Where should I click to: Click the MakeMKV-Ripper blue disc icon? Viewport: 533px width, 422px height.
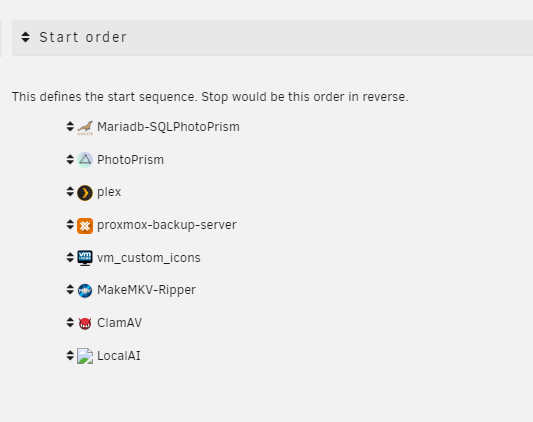coord(85,291)
